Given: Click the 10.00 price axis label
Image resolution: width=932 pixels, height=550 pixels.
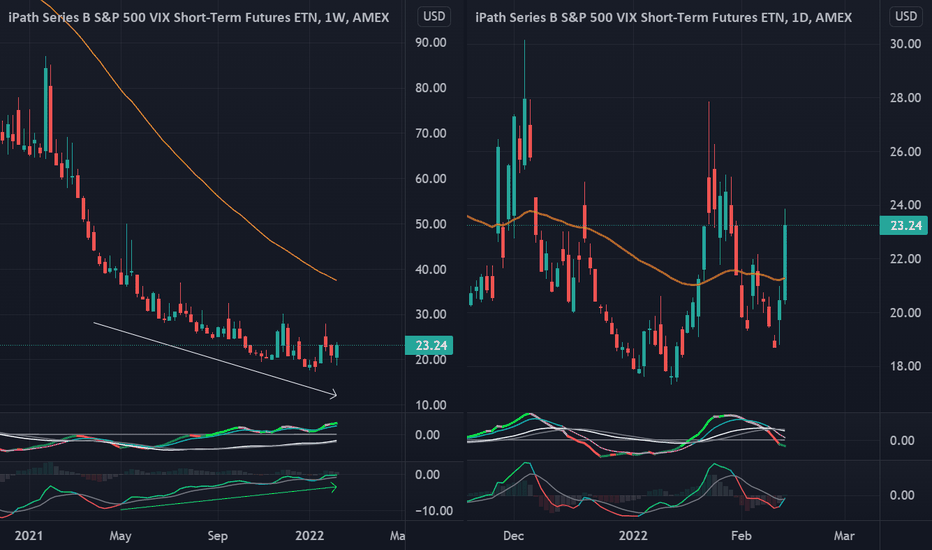Looking at the screenshot, I should click(431, 406).
